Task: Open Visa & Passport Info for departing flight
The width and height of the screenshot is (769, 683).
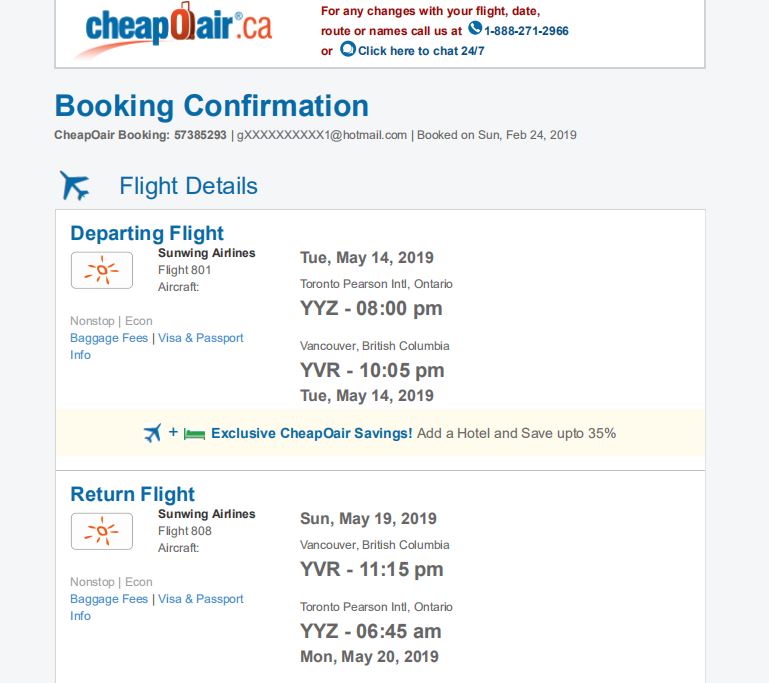Action: point(200,338)
